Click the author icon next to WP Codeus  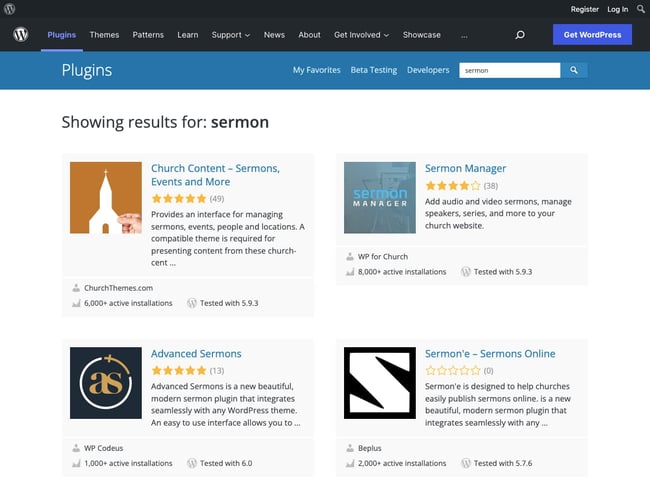point(76,448)
